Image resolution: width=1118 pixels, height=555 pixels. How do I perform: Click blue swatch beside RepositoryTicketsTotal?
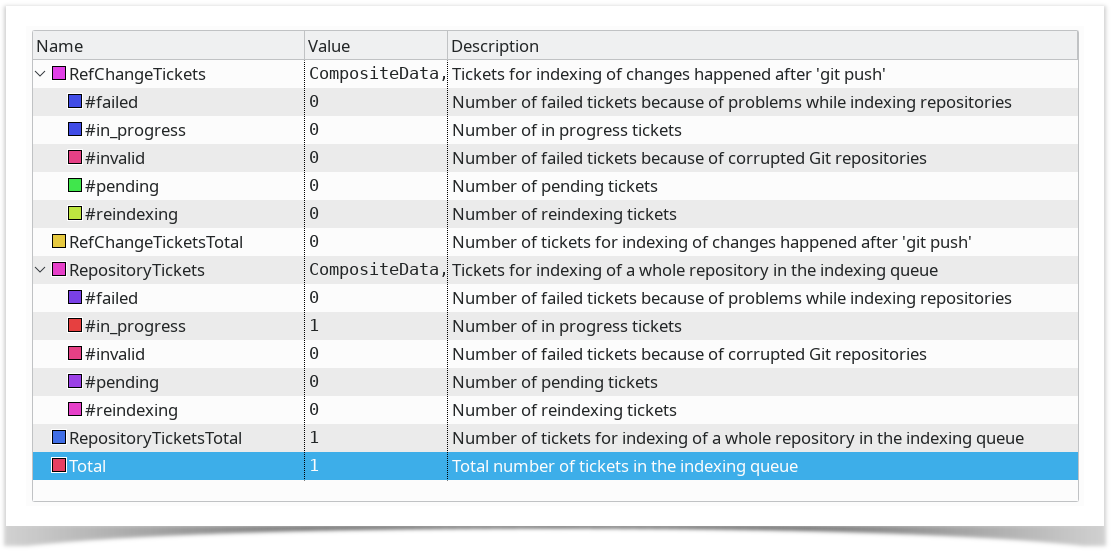tap(59, 437)
